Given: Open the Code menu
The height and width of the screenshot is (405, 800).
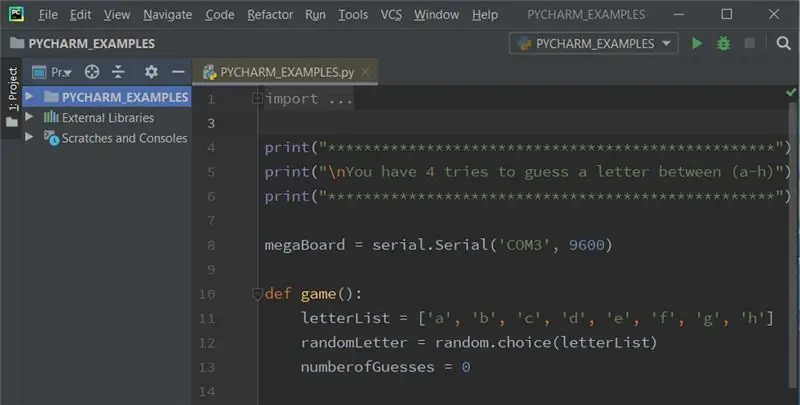Looking at the screenshot, I should (x=219, y=15).
